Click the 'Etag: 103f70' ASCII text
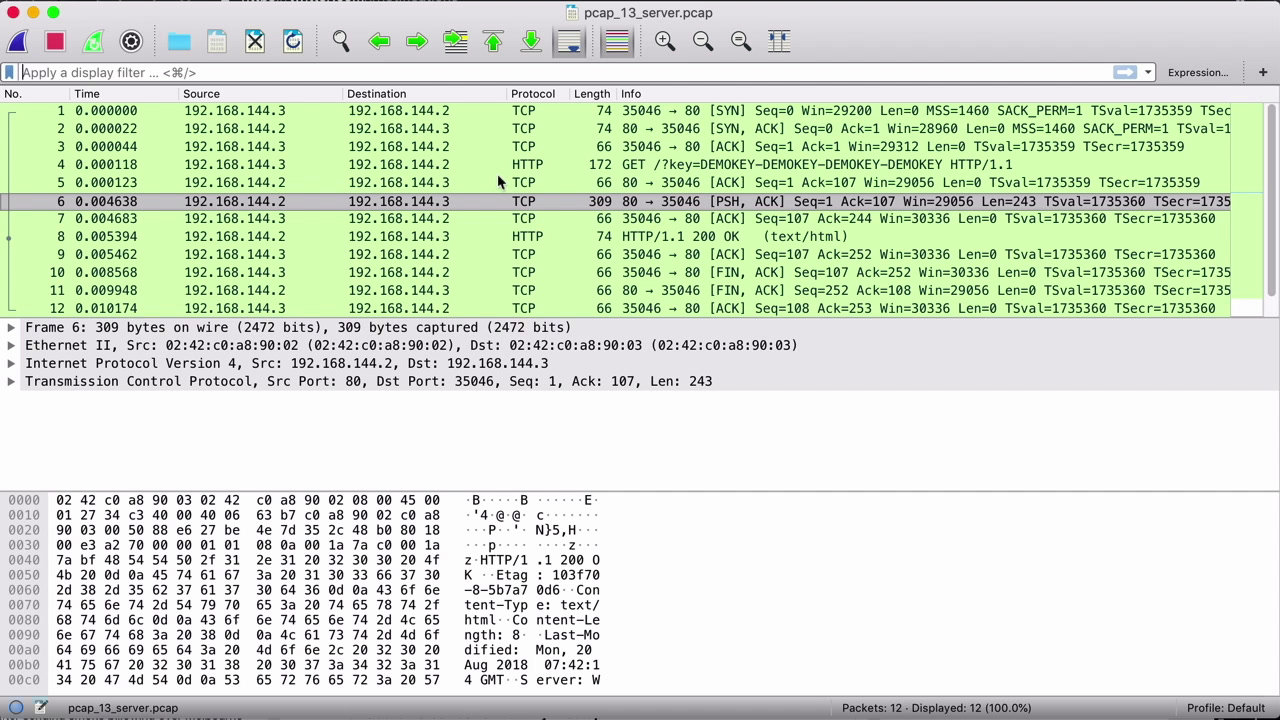The width and height of the screenshot is (1280, 720). coord(547,575)
